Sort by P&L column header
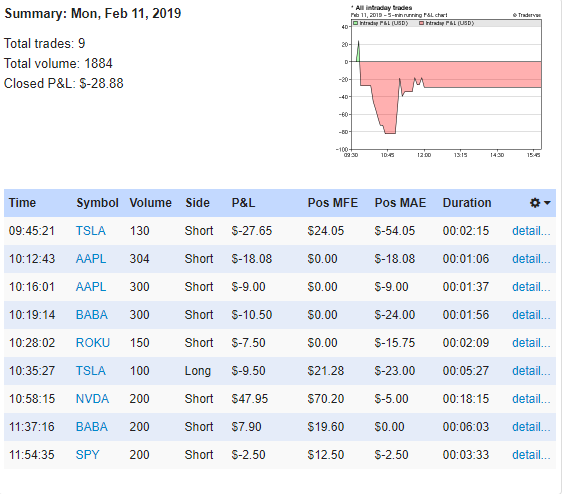 click(x=243, y=203)
